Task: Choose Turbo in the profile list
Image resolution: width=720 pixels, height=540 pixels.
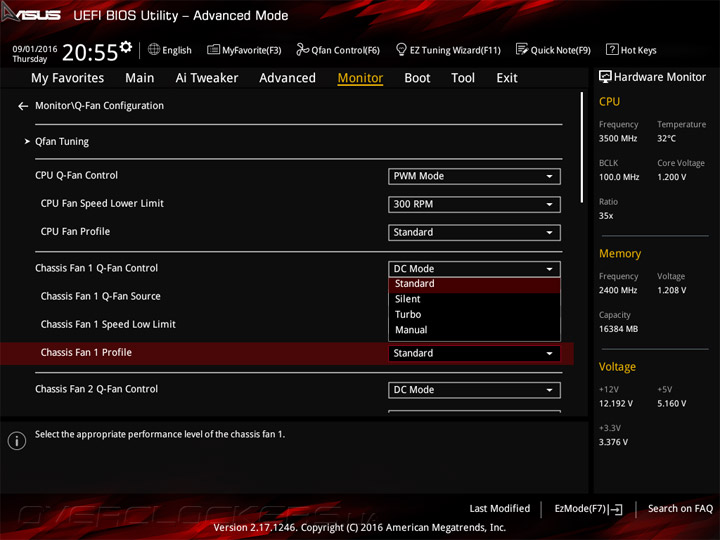Action: pyautogui.click(x=474, y=315)
